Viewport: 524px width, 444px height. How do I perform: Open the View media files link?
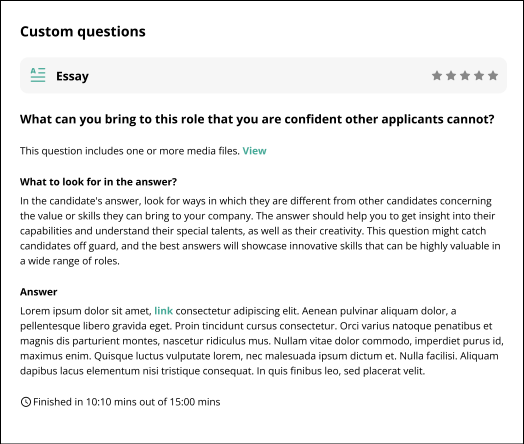(x=254, y=151)
